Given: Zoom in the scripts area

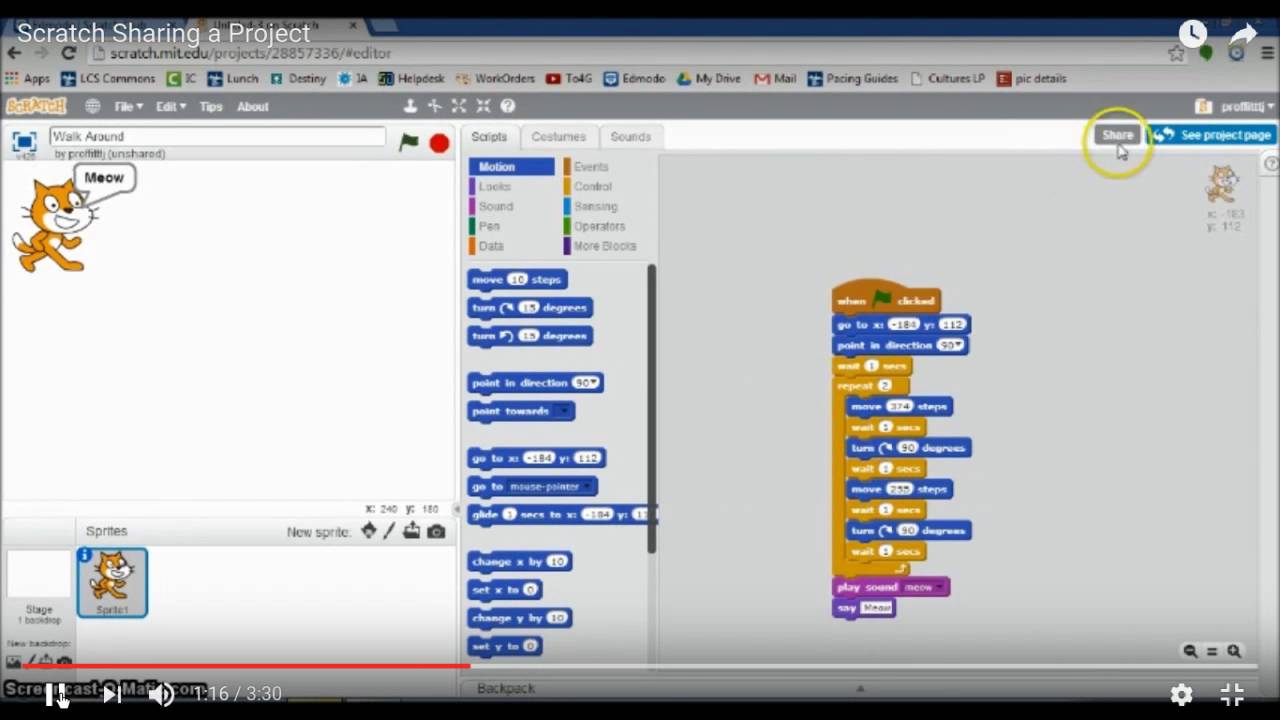Looking at the screenshot, I should (1234, 651).
